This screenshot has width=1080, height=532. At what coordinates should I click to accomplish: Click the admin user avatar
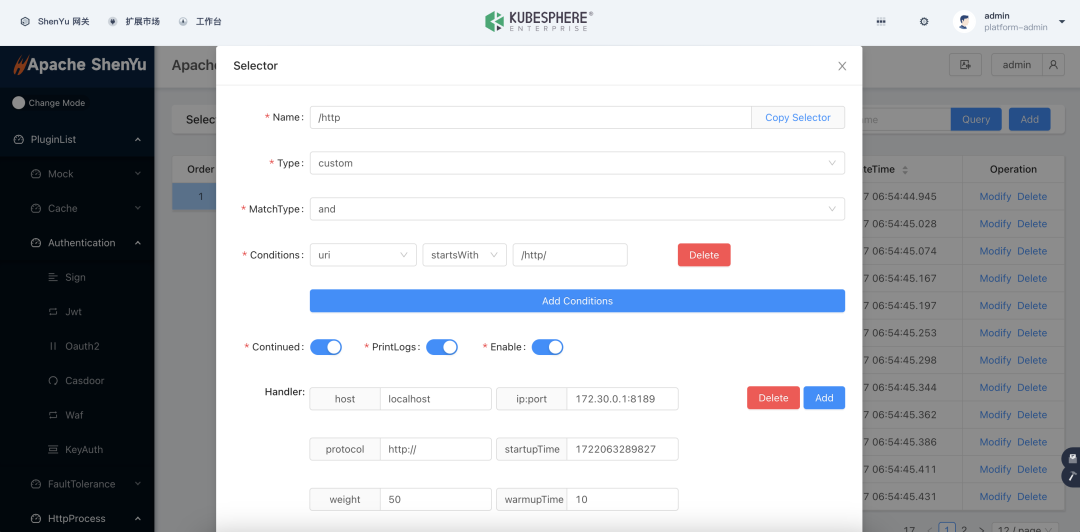964,21
